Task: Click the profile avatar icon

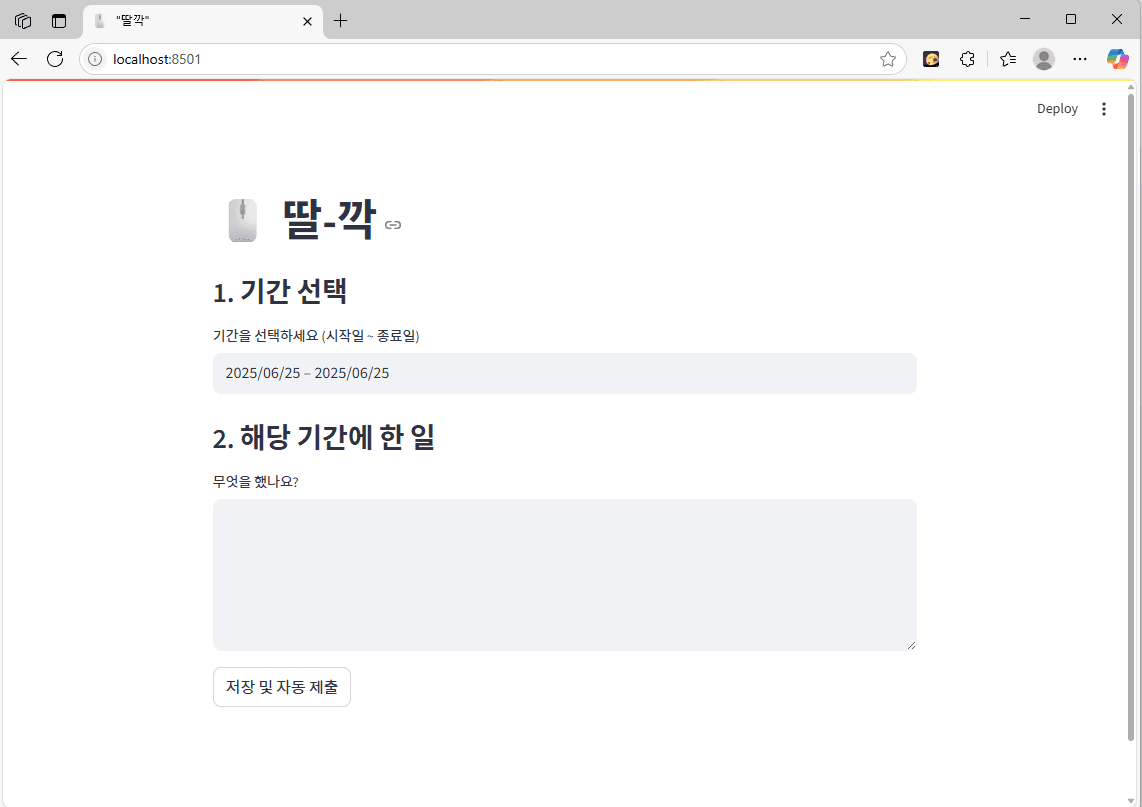Action: pos(1043,59)
